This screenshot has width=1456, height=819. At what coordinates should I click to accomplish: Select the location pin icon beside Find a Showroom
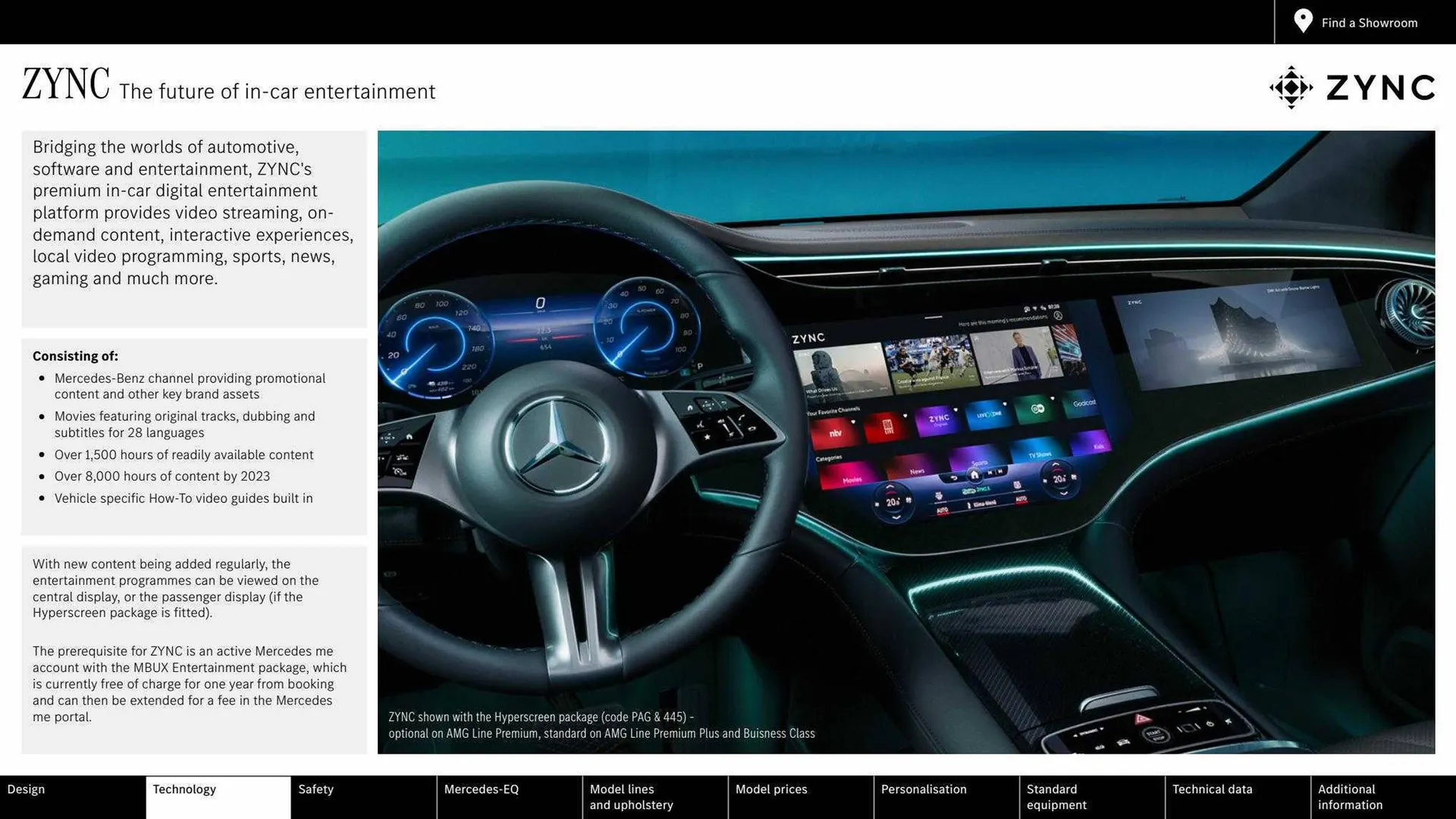point(1302,21)
